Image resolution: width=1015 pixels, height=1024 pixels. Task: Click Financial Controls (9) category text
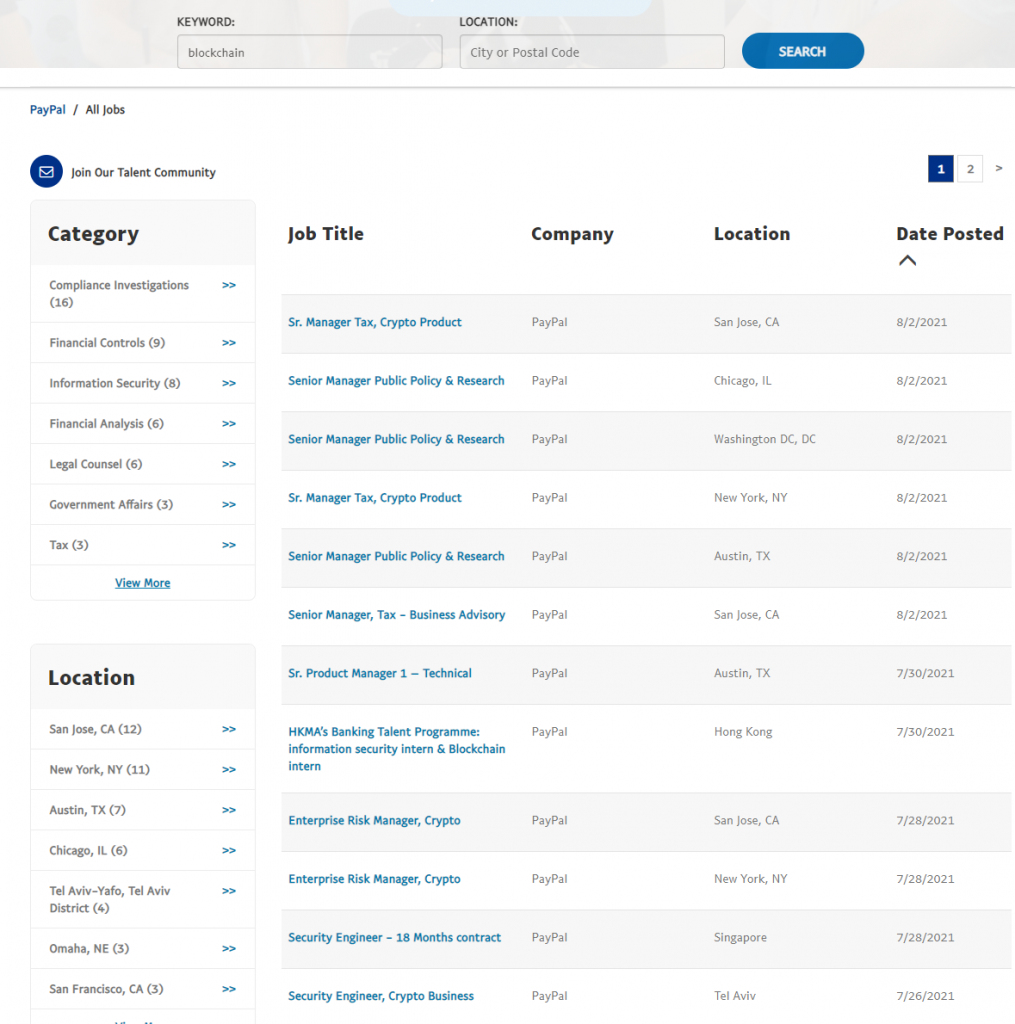click(107, 343)
